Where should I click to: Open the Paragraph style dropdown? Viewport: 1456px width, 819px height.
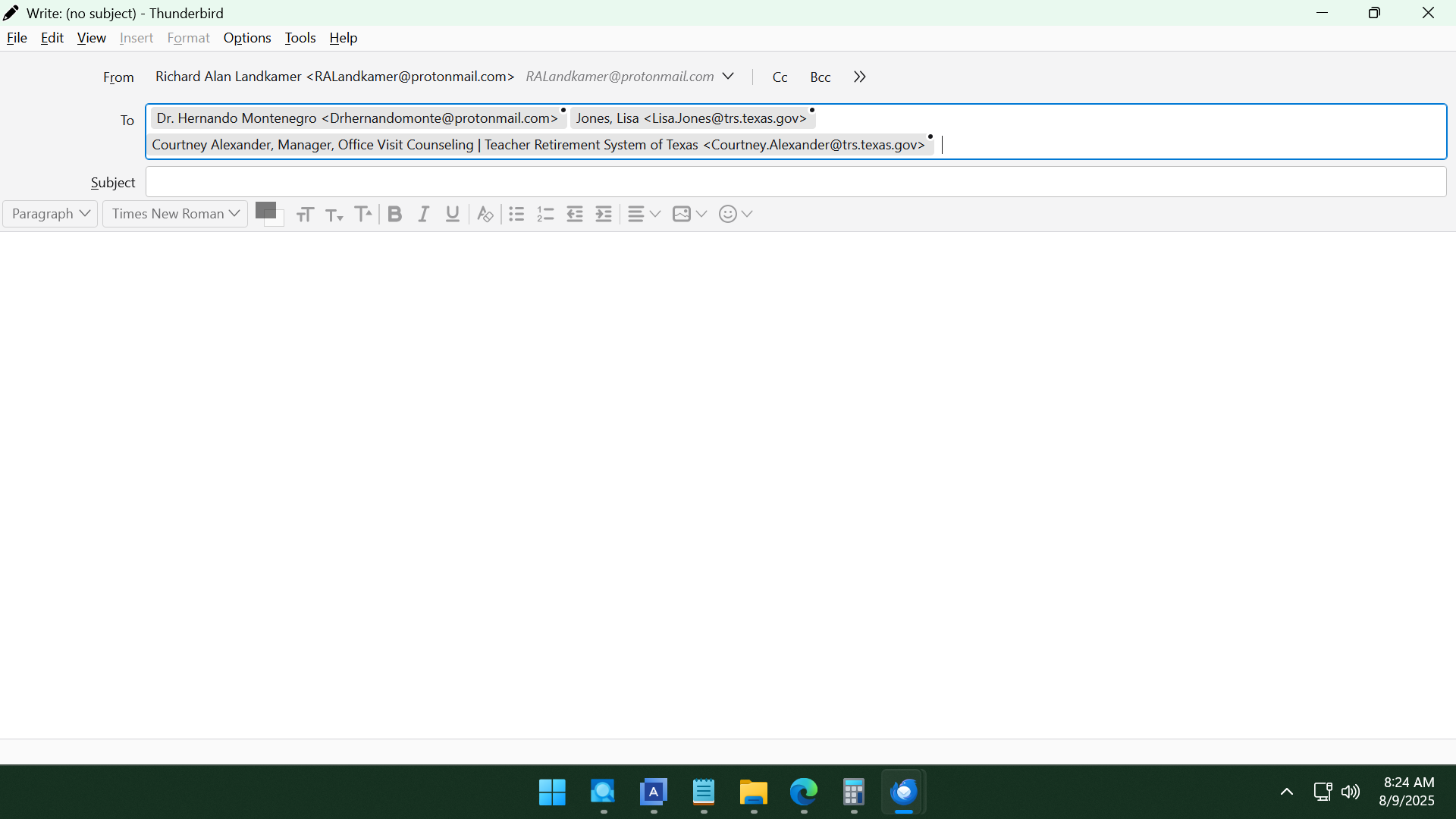point(50,214)
